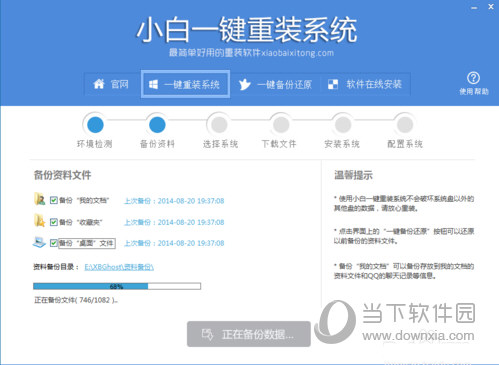Click the icon on 正在备份数据 button
499x365 pixels.
click(x=207, y=334)
